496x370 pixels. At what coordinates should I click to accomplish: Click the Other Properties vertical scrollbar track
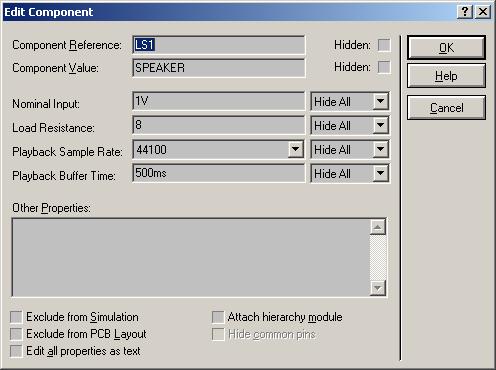[x=378, y=257]
